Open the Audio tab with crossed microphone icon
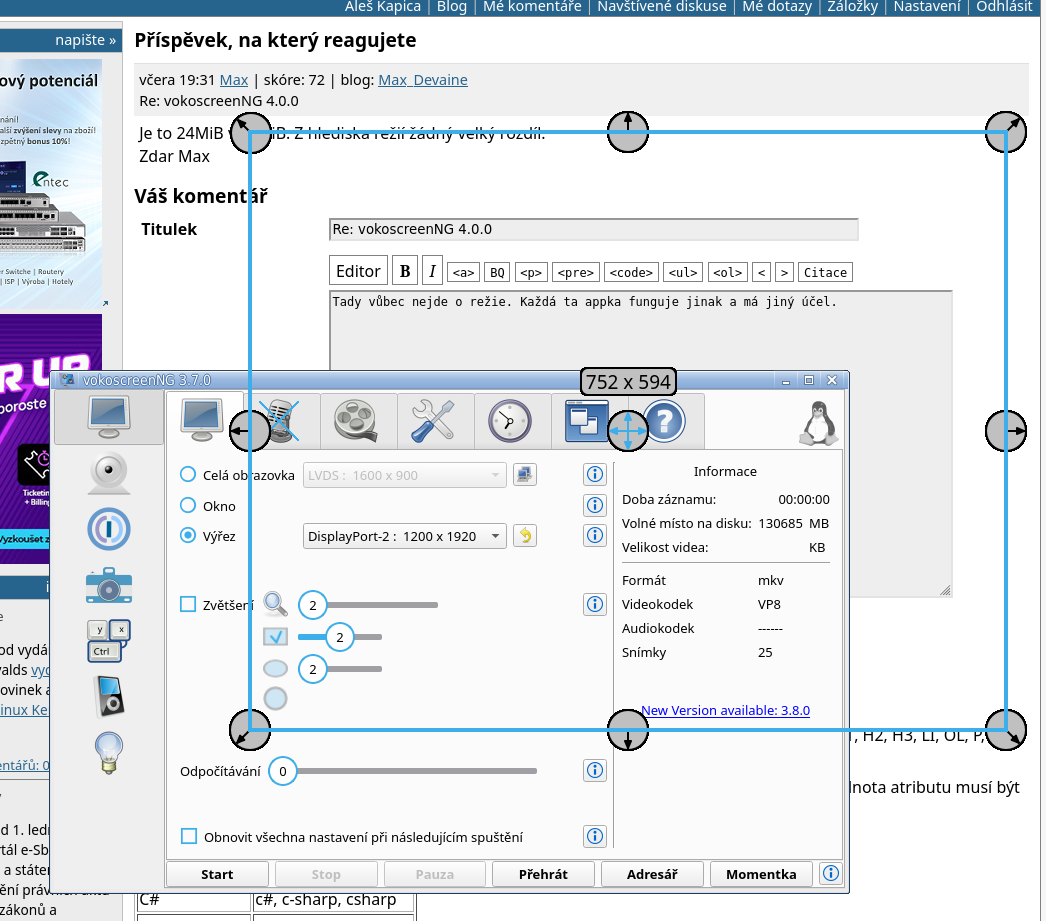Screen dimensions: 1046x921 pos(282,420)
